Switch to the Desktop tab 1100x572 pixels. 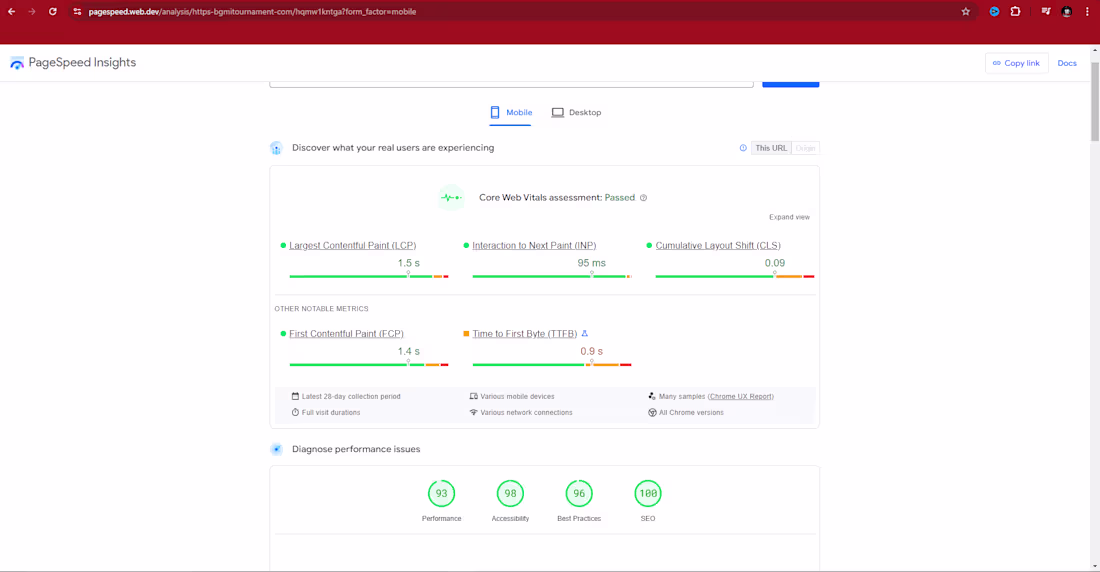pos(577,112)
